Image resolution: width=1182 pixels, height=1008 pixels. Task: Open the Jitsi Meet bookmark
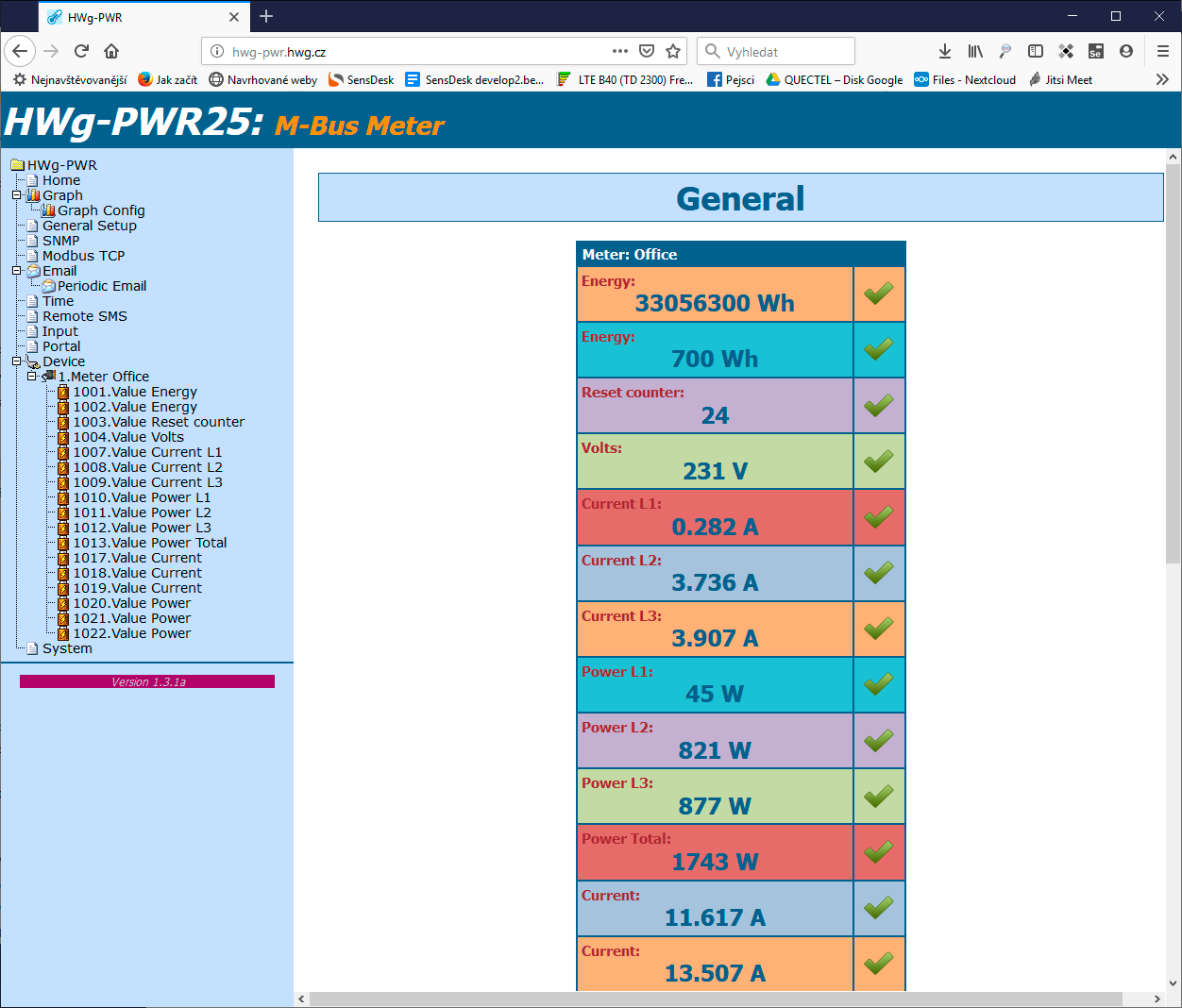coord(1061,79)
